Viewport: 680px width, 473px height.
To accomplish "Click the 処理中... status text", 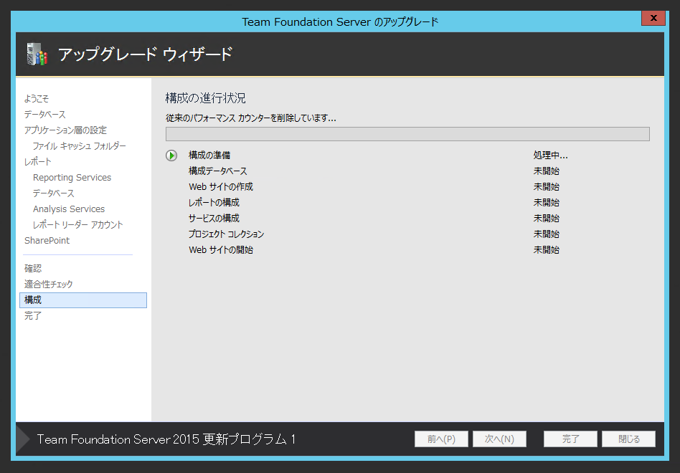I will coord(550,155).
